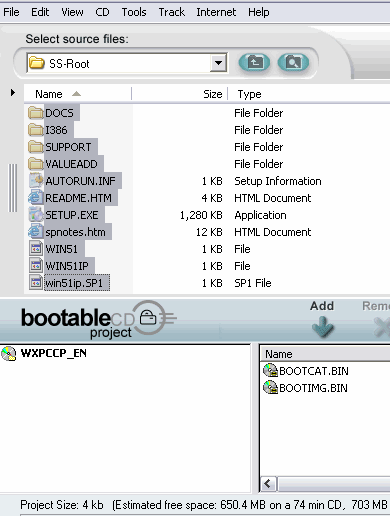Click the project list scroll left arrow

268,484
